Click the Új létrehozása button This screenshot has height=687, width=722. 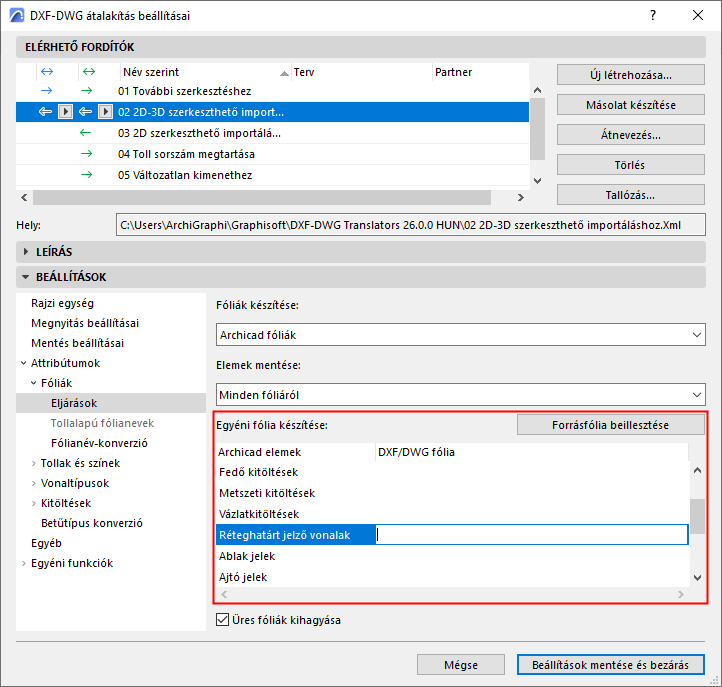point(631,75)
